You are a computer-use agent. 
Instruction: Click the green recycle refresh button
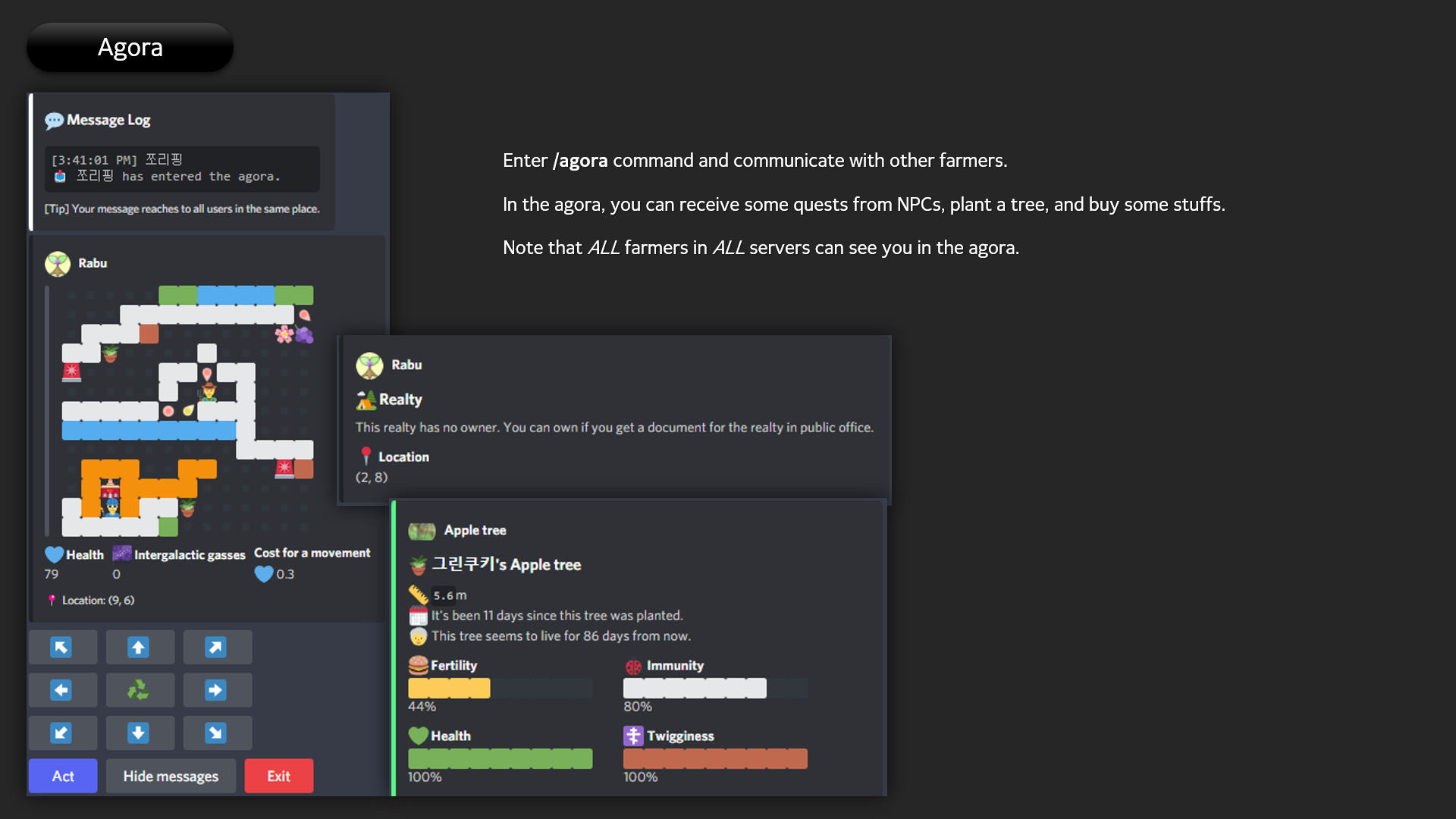(x=139, y=689)
